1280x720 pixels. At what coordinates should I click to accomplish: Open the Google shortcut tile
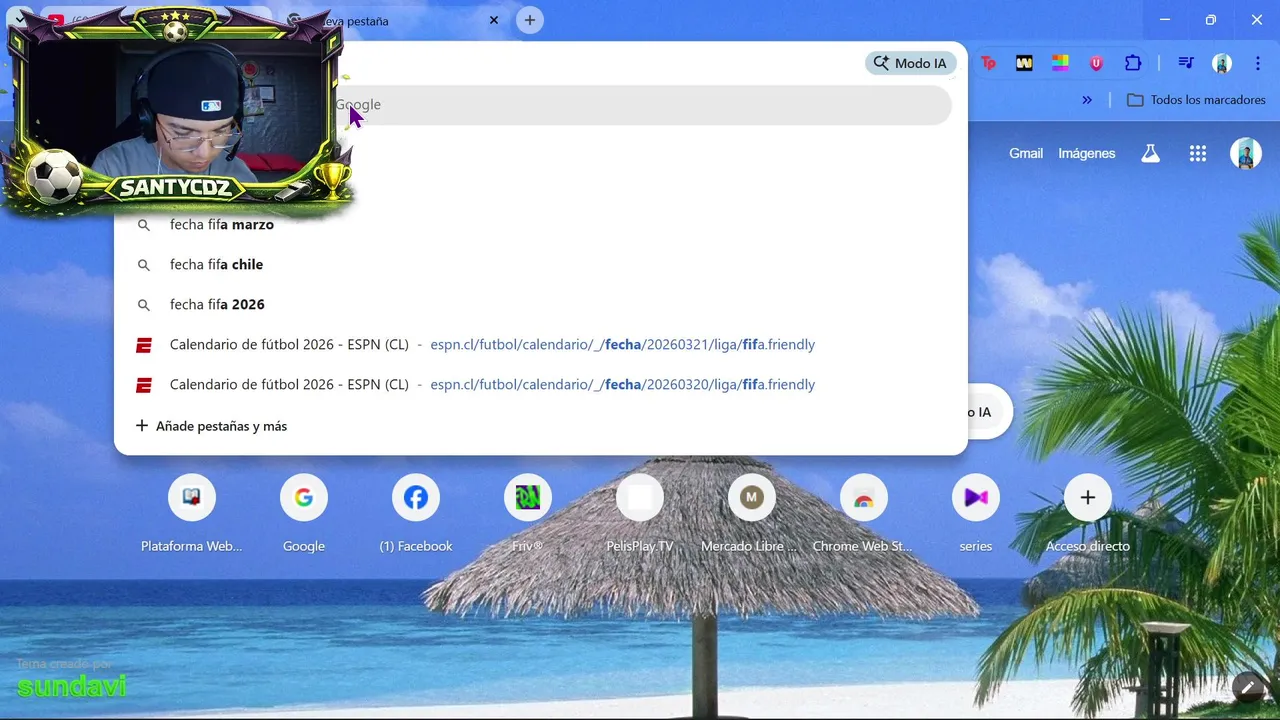pos(304,514)
